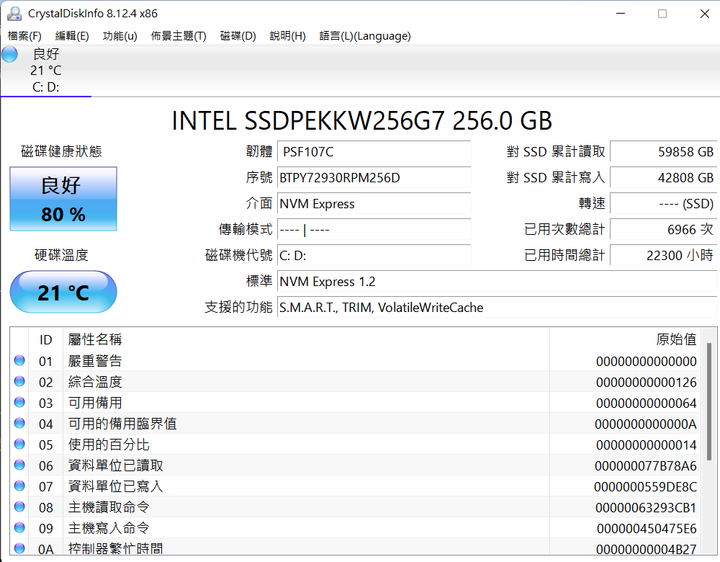This screenshot has width=720, height=562.
Task: Click the drive title INTEL SSDPEKKW256G7 256.0 GB
Action: [x=362, y=121]
